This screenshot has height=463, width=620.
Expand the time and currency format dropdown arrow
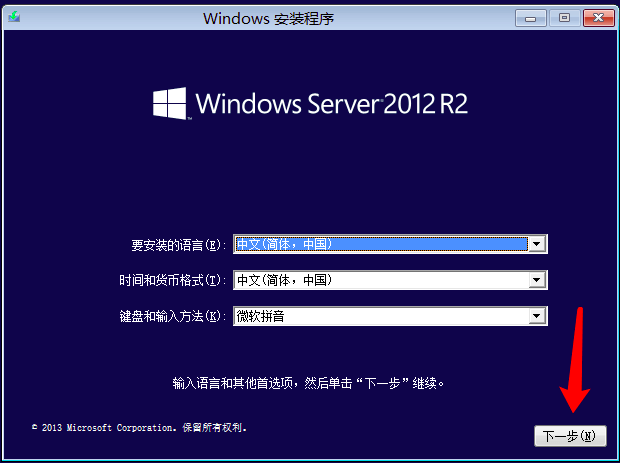coord(537,280)
